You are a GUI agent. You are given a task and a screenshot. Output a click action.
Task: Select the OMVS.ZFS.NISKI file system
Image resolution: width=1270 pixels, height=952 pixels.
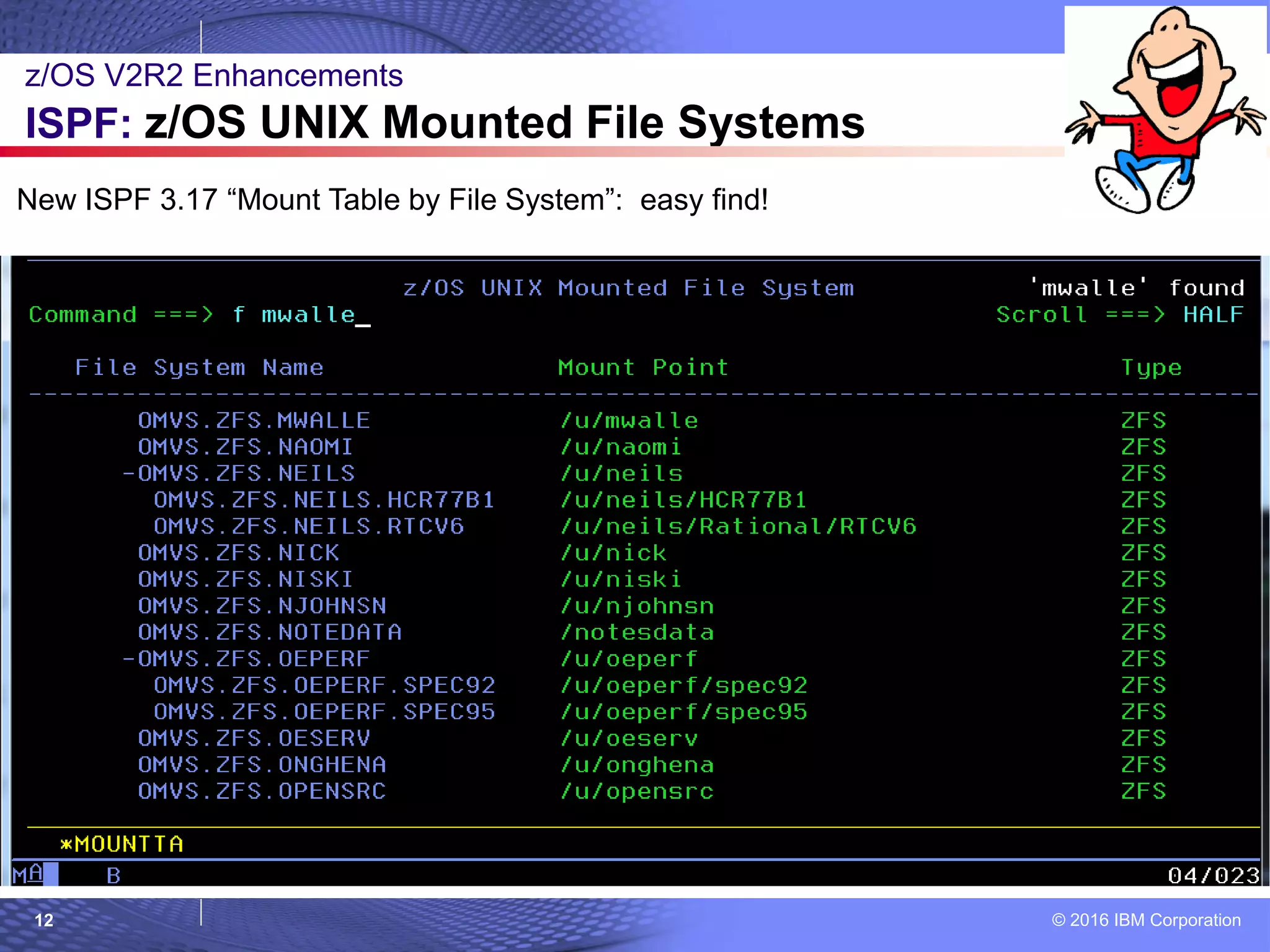coord(246,580)
